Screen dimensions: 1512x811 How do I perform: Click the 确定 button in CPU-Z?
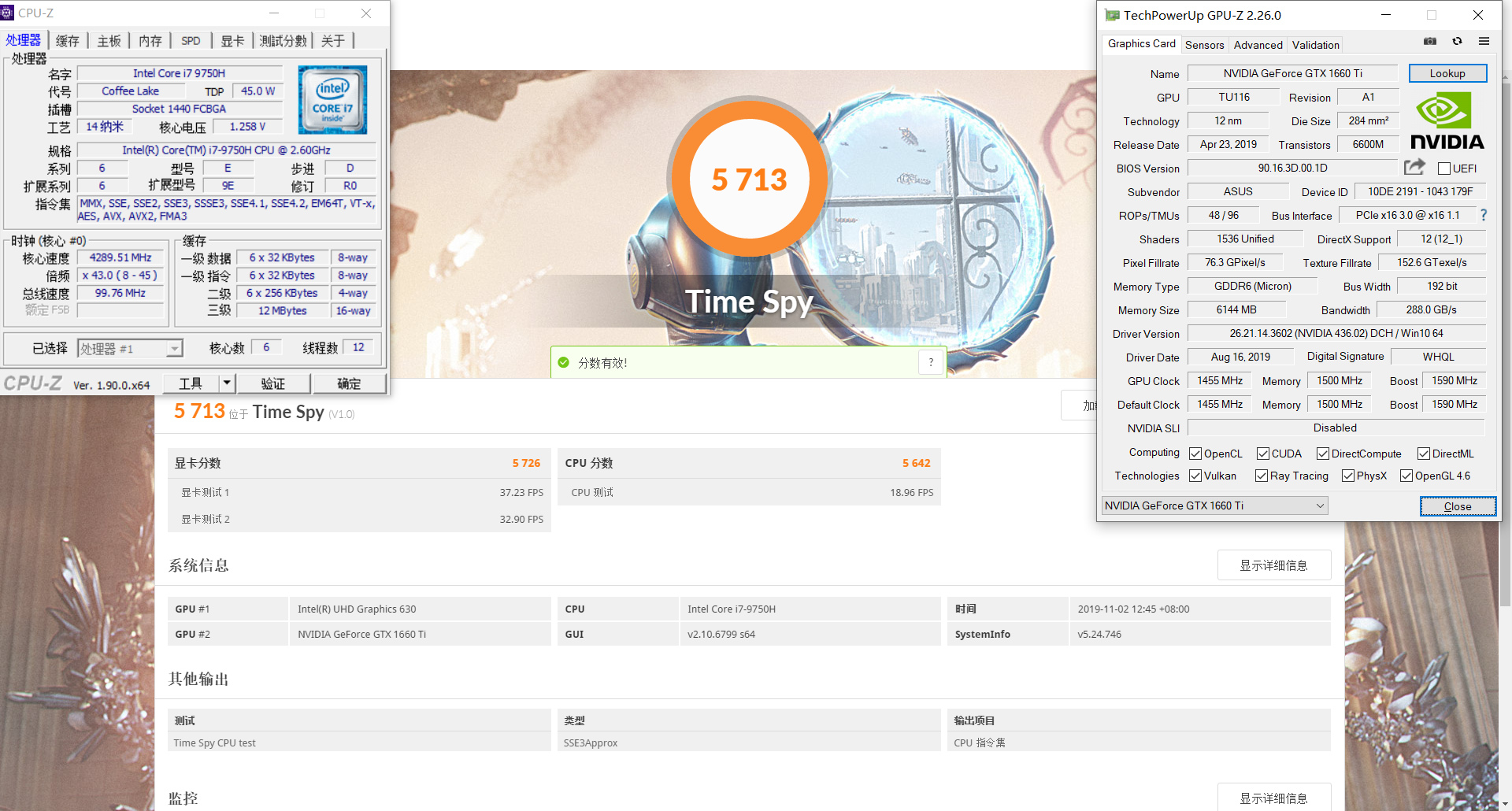pyautogui.click(x=349, y=383)
